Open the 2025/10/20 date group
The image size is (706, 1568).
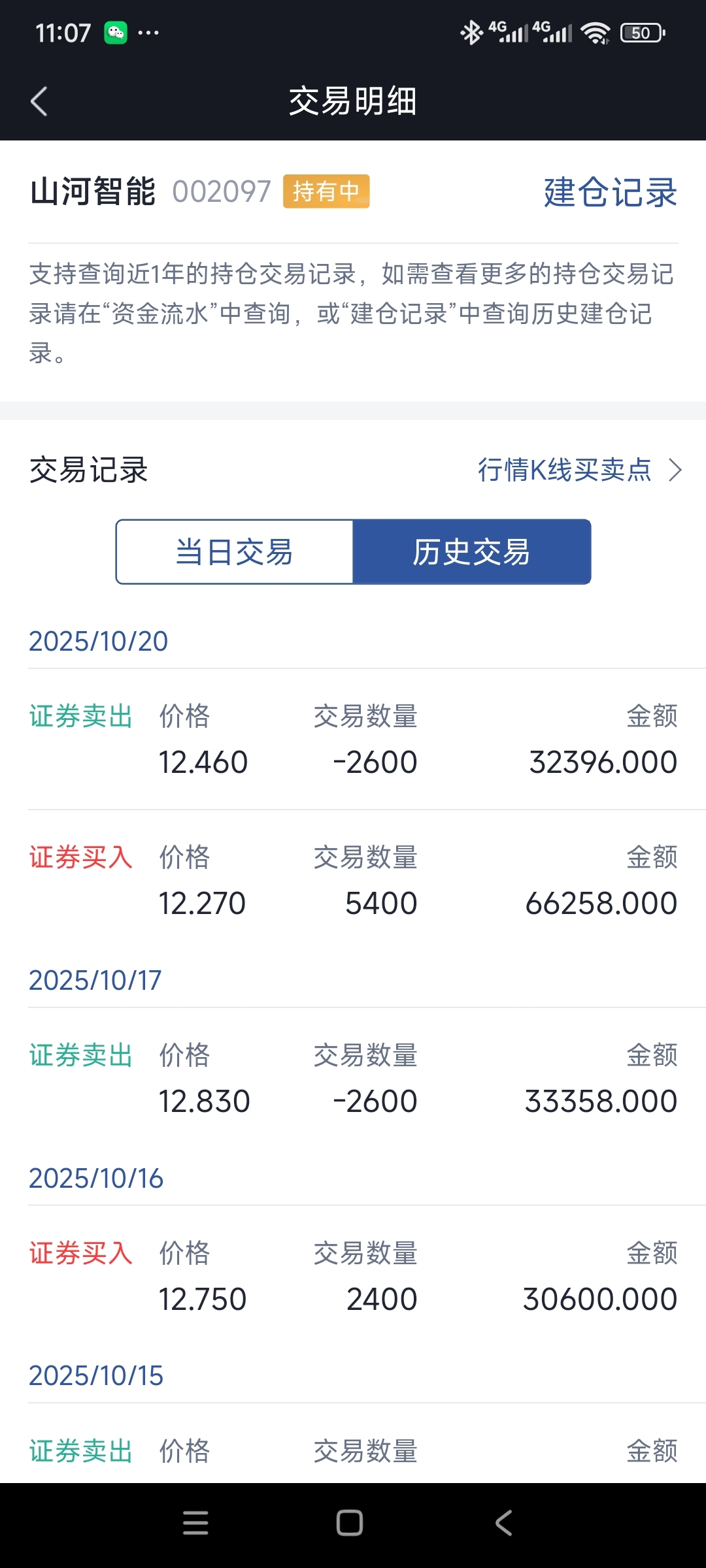click(x=98, y=641)
